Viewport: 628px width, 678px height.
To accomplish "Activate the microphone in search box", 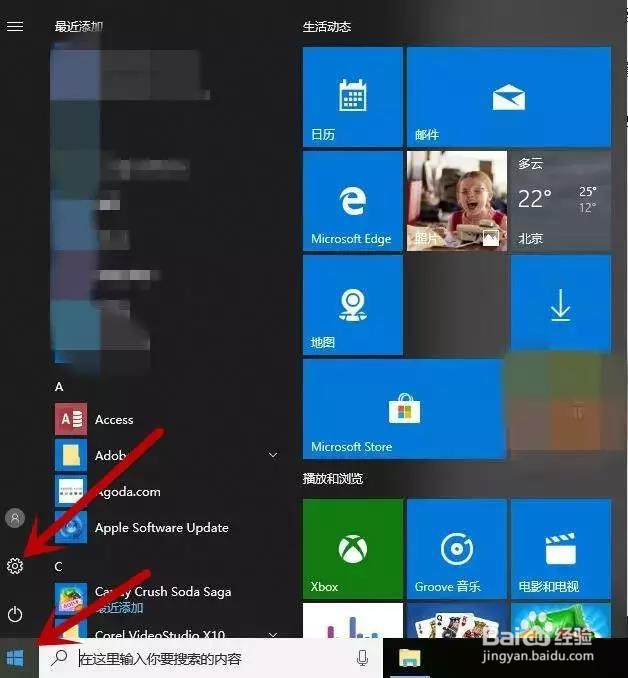I will [x=362, y=659].
